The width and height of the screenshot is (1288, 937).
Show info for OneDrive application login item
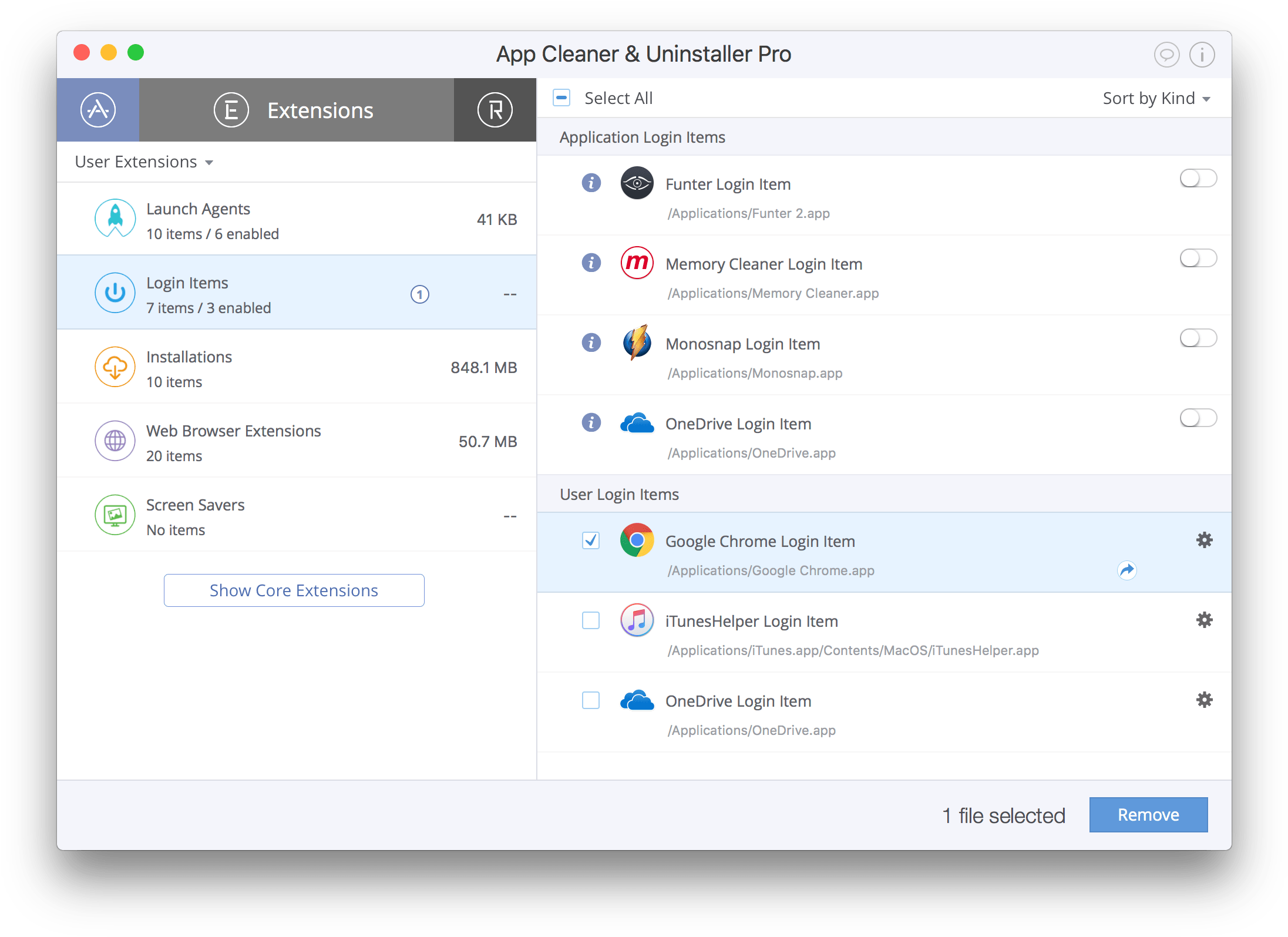(x=591, y=422)
